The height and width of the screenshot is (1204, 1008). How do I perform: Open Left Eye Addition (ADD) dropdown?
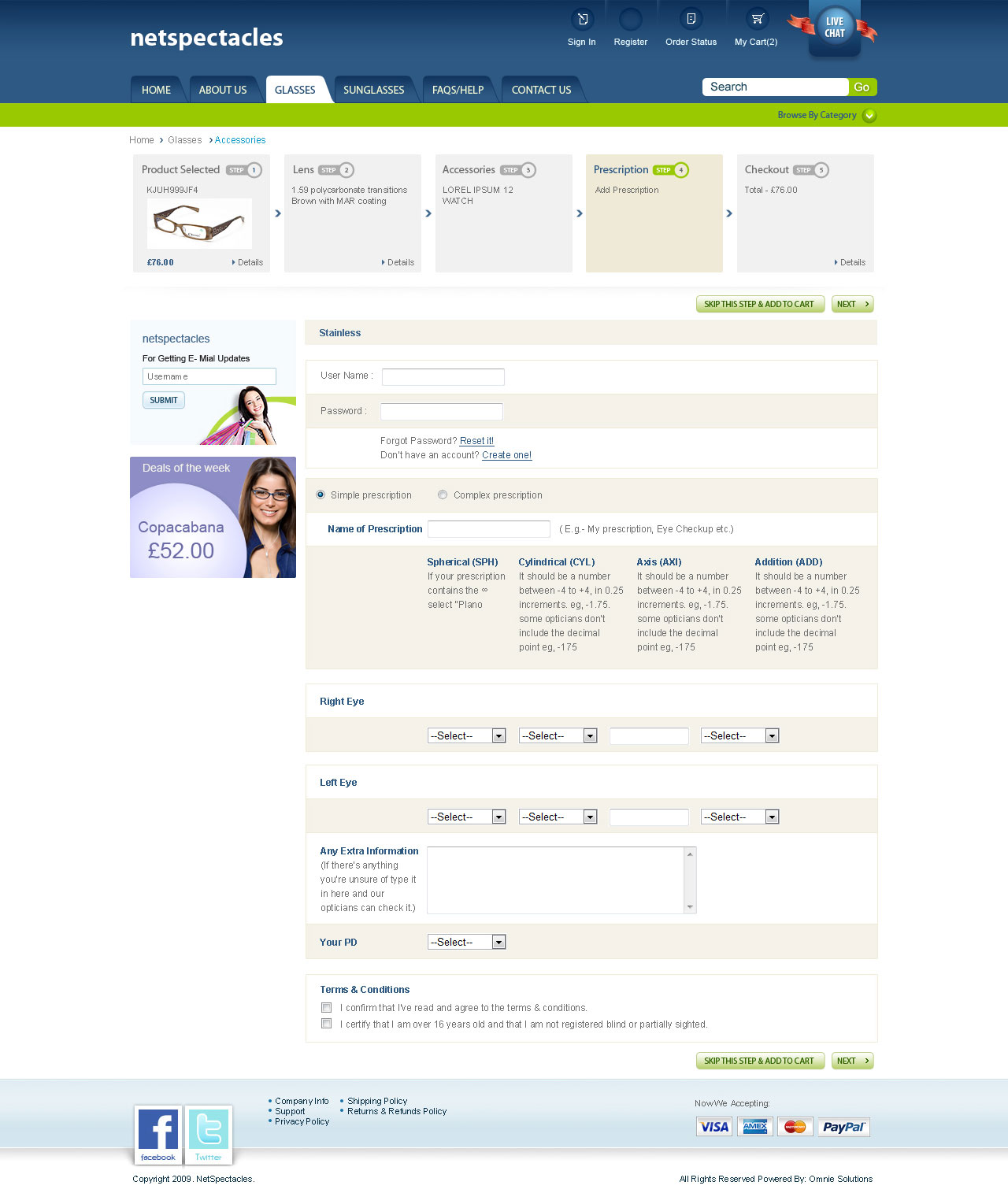739,817
